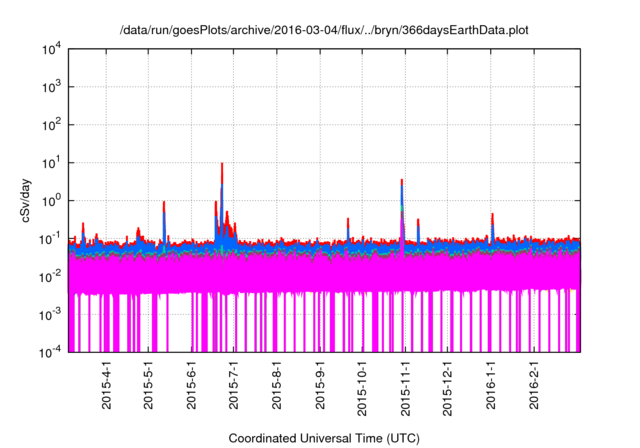Viewport: 640px width, 448px height.
Task: Click the 2015-11-1 date label
Action: click(x=405, y=388)
